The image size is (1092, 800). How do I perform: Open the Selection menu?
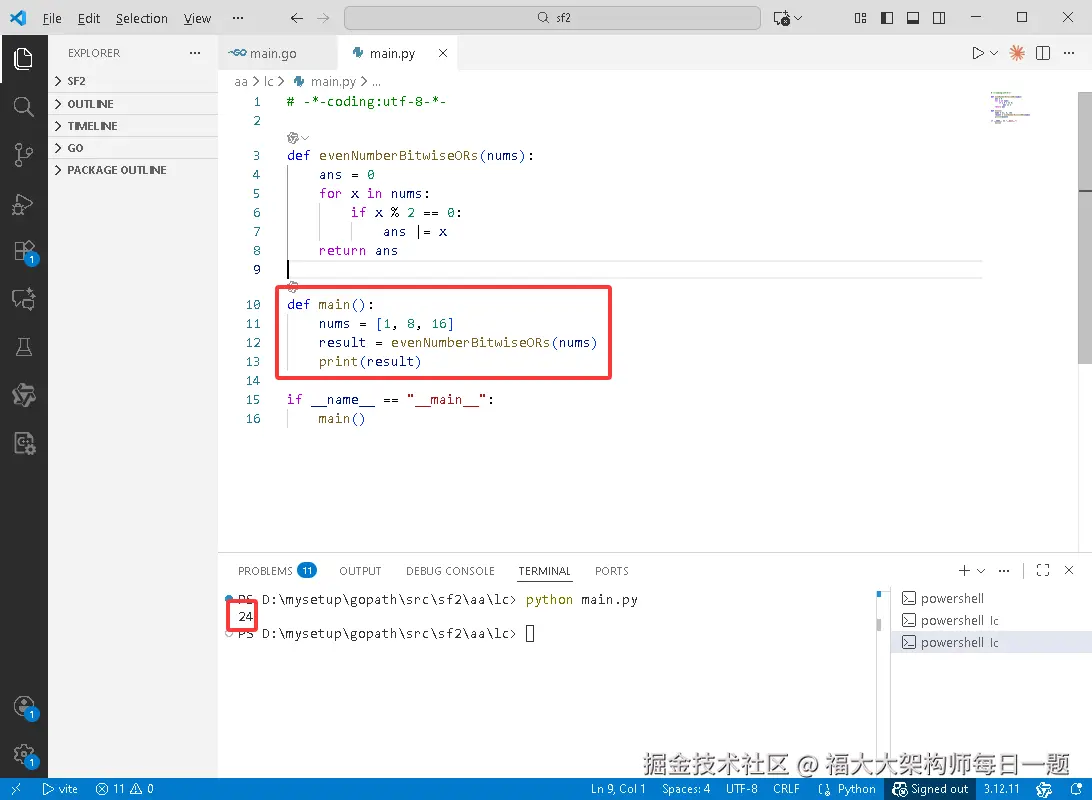pyautogui.click(x=141, y=18)
